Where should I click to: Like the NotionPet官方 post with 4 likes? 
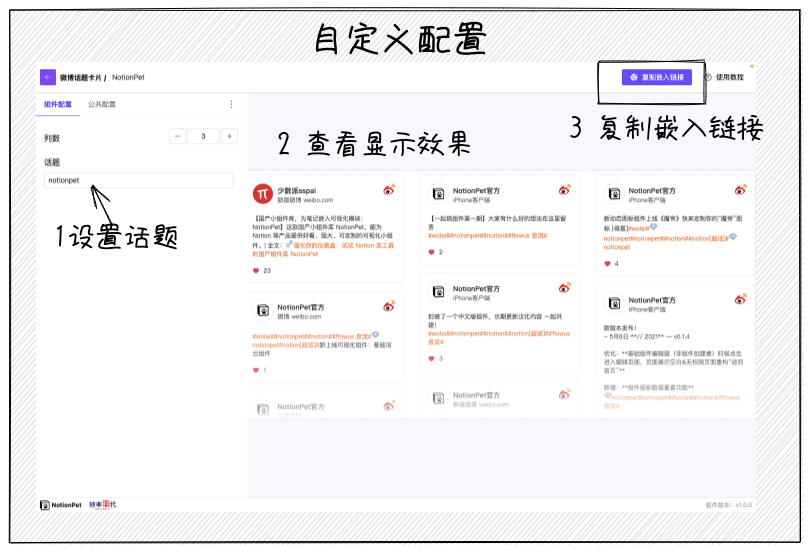pos(607,263)
